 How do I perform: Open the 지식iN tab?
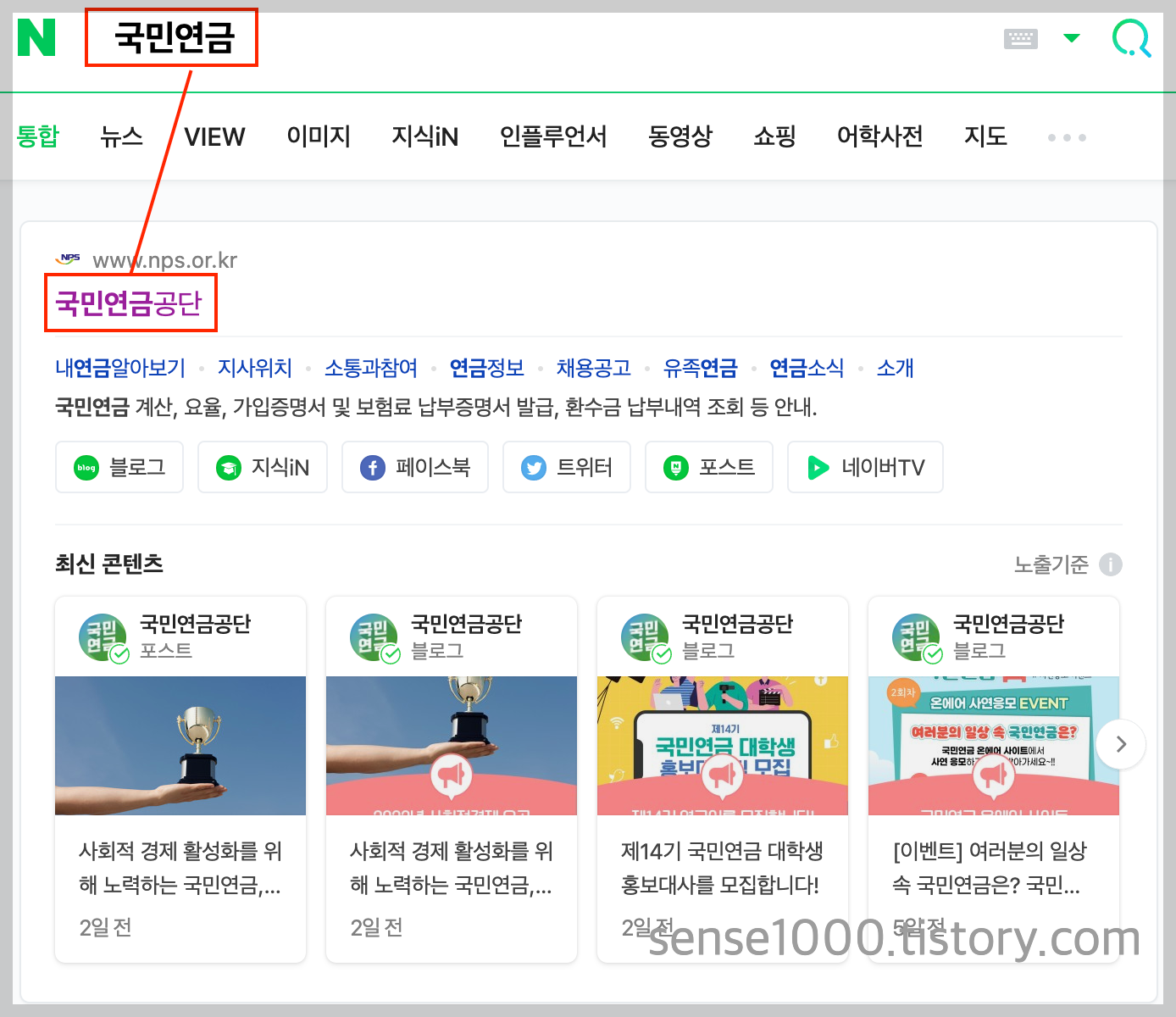tap(424, 136)
